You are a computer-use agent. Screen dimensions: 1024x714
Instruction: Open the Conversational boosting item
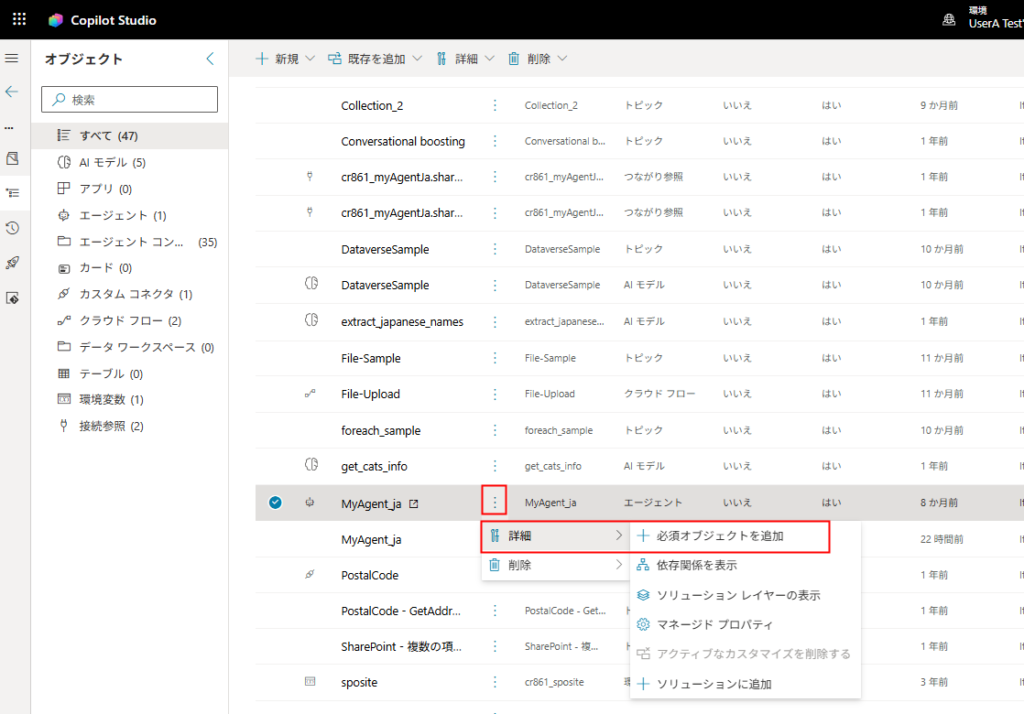402,141
